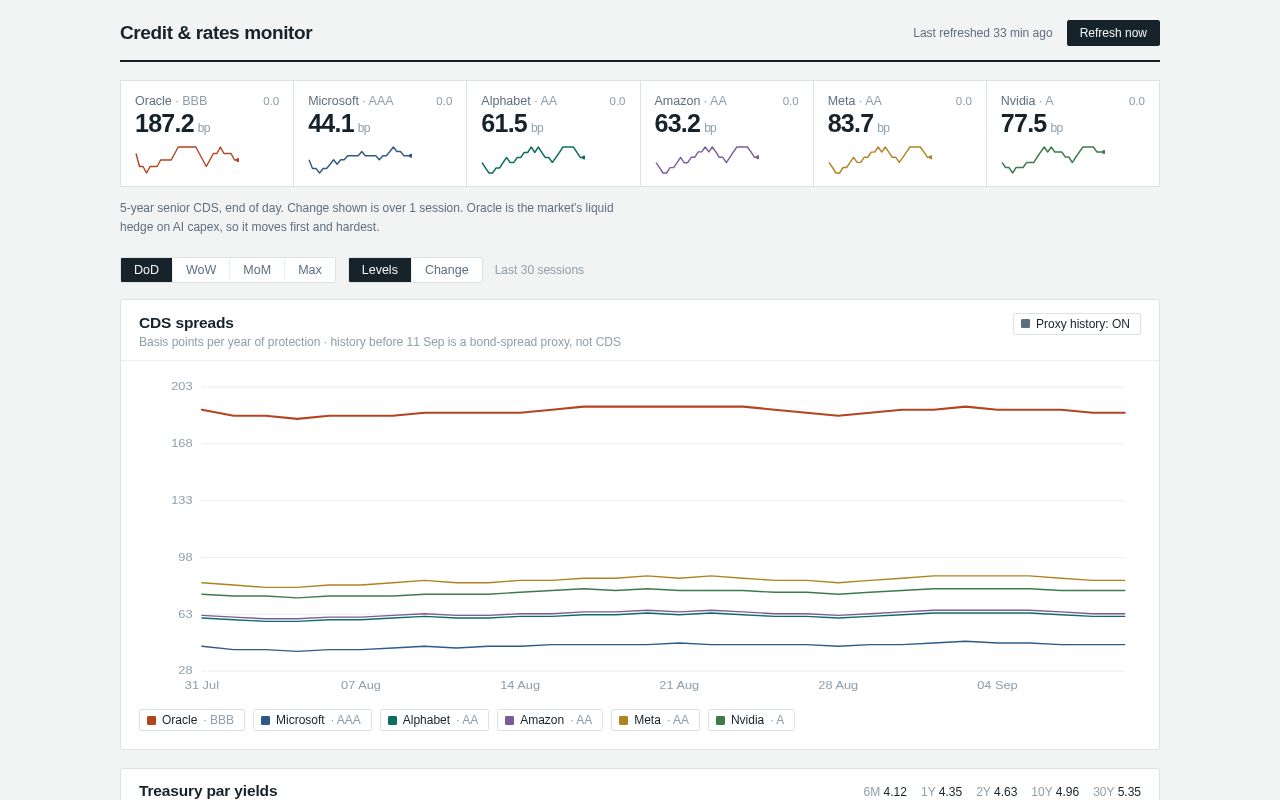Click the 2Y 4.63 yield value
Image resolution: width=1280 pixels, height=800 pixels.
[x=996, y=792]
